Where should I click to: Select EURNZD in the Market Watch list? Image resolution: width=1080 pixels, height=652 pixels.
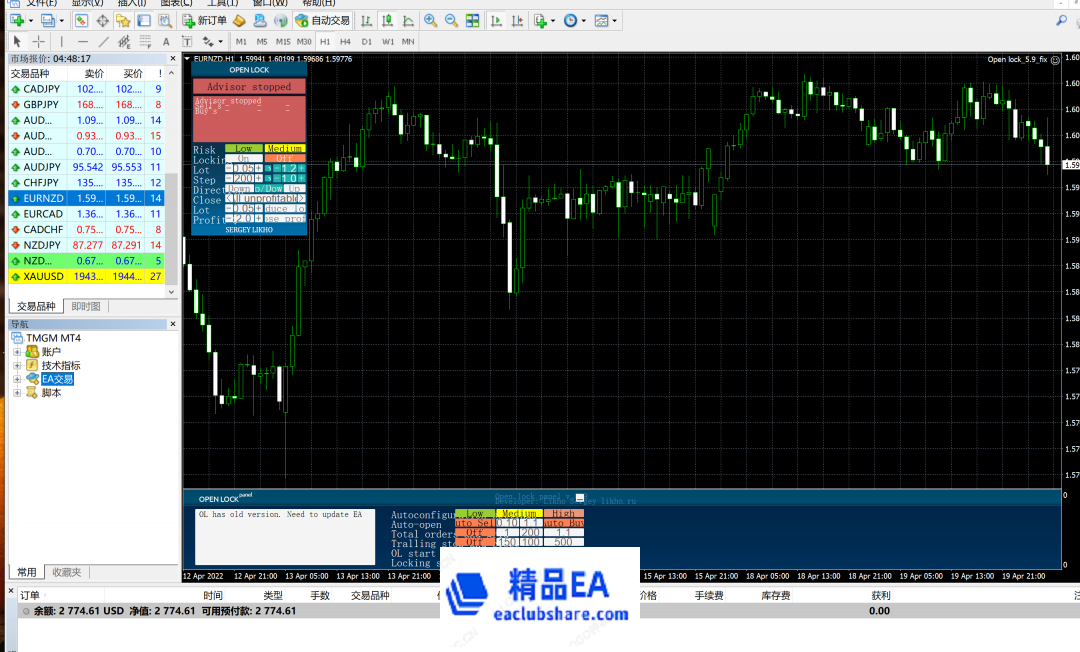(45, 197)
